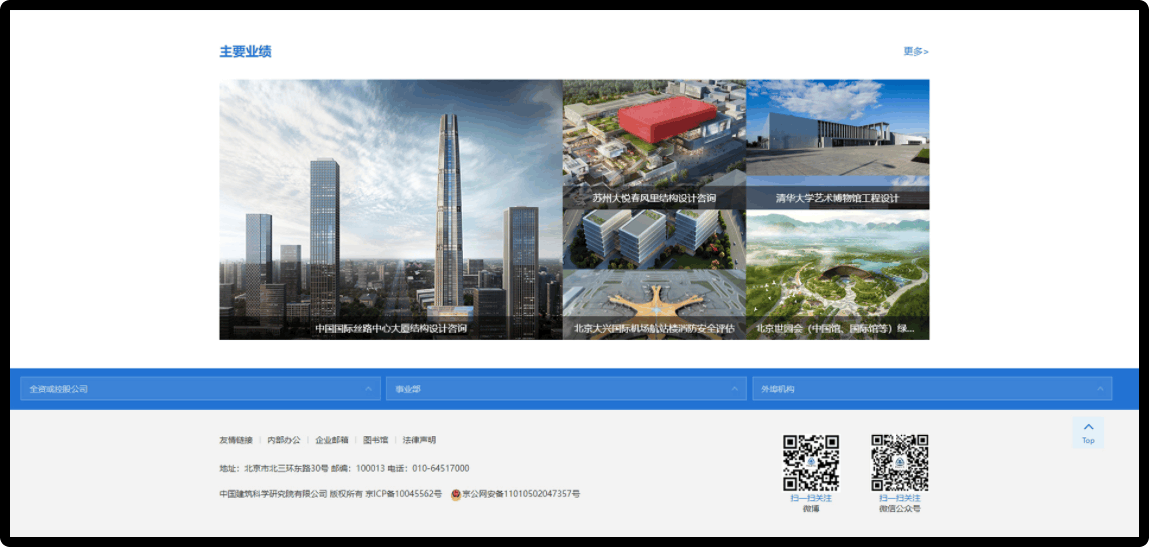This screenshot has height=547, width=1149.
Task: Open the 清华大学艺术博物馆工程设计 project thumbnail
Action: click(837, 143)
